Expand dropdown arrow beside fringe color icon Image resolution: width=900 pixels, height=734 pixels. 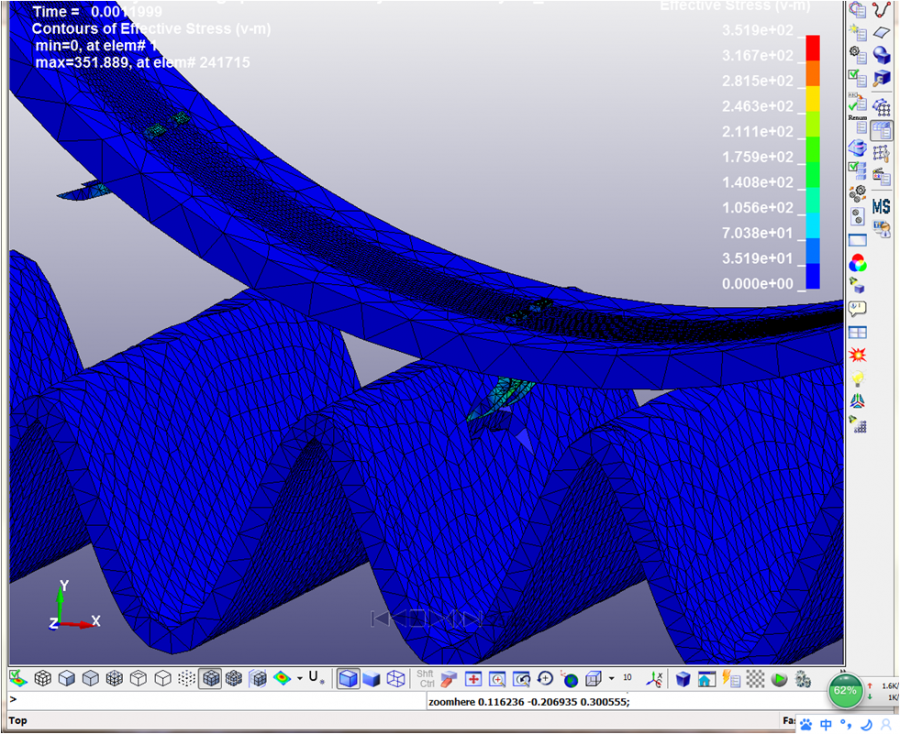pos(300,679)
